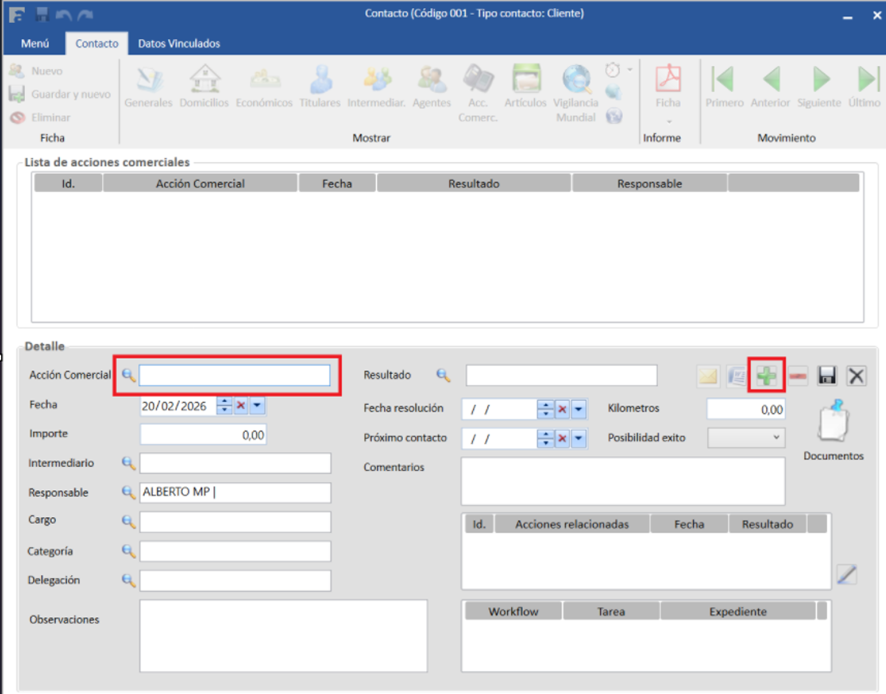
Task: Click the Acción Comercial column header
Action: [200, 184]
